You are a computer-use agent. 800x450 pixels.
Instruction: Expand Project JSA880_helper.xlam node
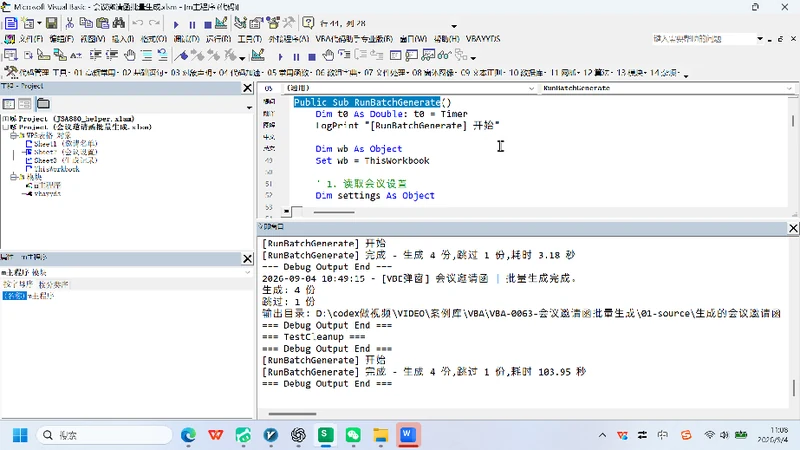coord(5,119)
